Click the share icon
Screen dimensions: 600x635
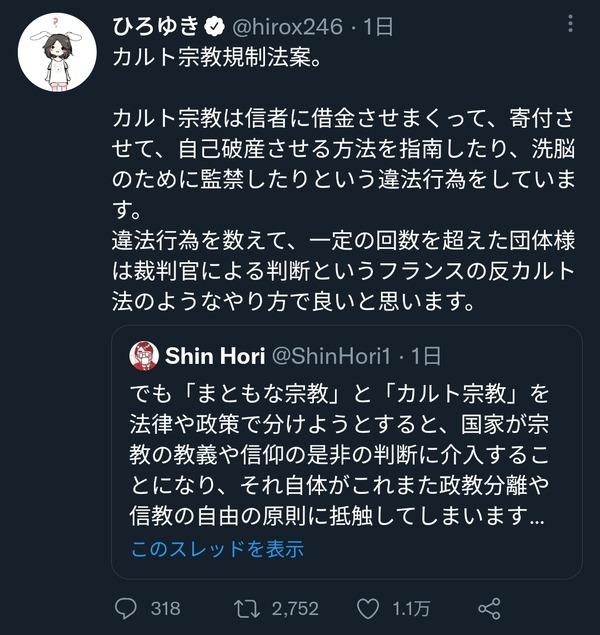click(489, 609)
